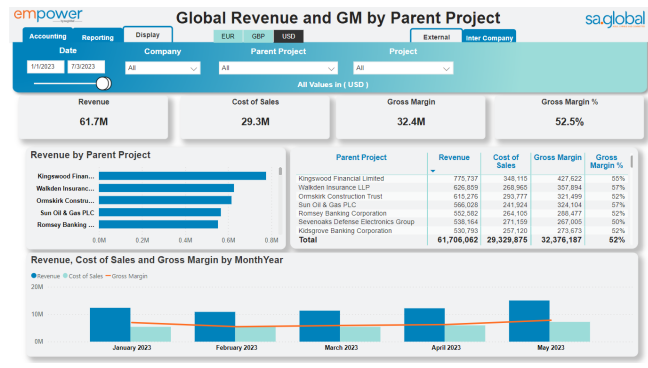Viewport: 648px width, 368px height.
Task: Switch currency to GBP
Action: [258, 36]
